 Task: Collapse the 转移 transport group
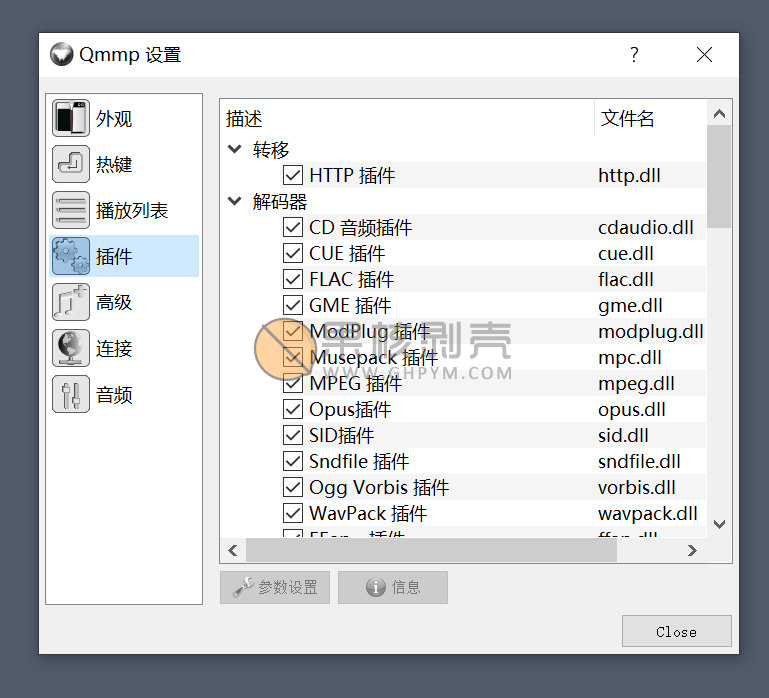click(235, 150)
